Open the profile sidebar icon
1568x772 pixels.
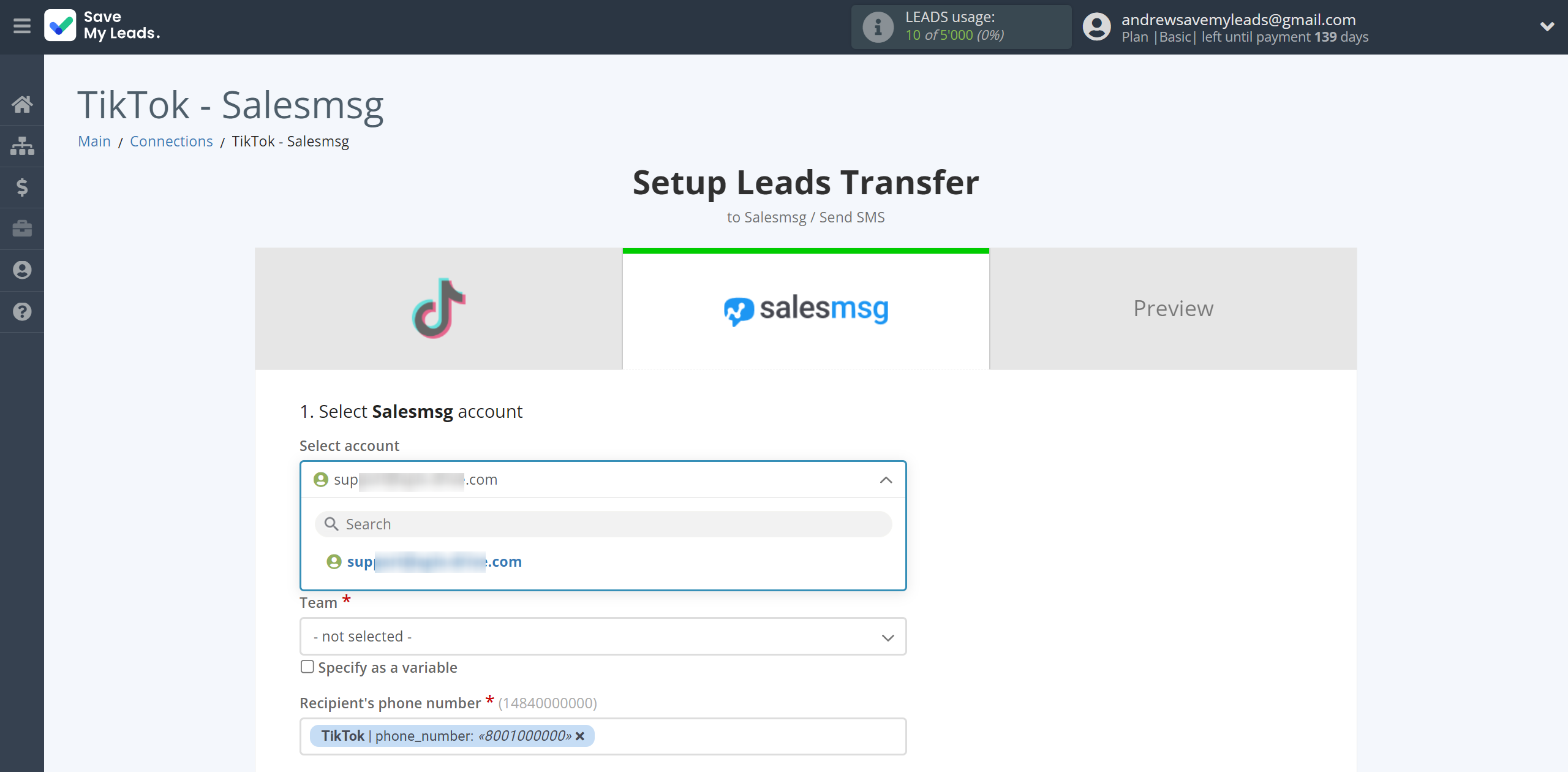coord(22,270)
